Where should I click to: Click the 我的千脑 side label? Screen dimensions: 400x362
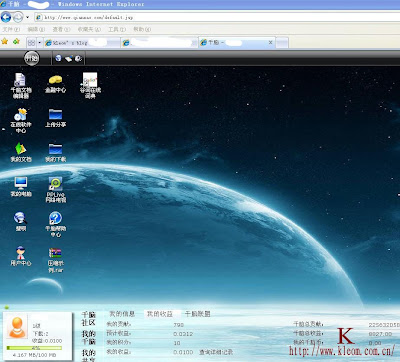89,337
